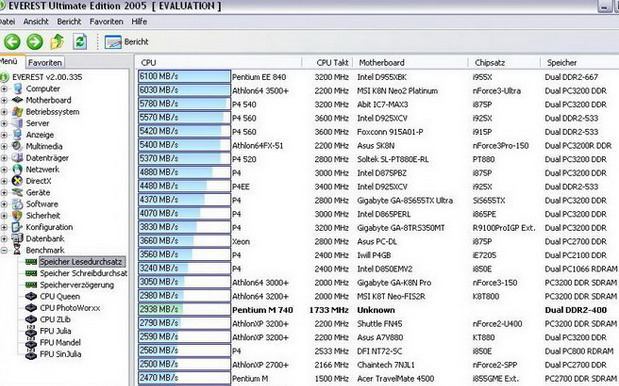Click the CPU Queen chip icon
The width and height of the screenshot is (619, 386).
[31, 296]
